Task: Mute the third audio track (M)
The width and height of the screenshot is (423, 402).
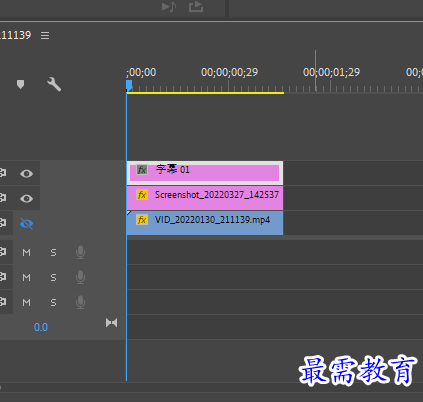Action: 26,303
